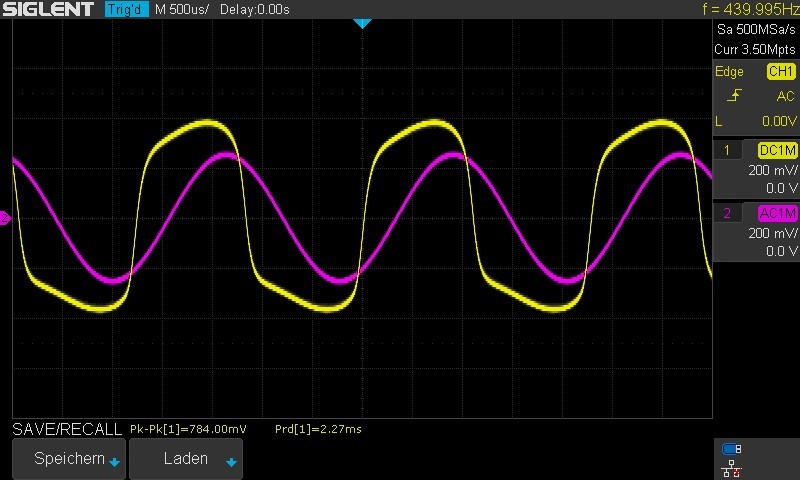
Task: Open the Laden menu button
Action: [x=186, y=459]
